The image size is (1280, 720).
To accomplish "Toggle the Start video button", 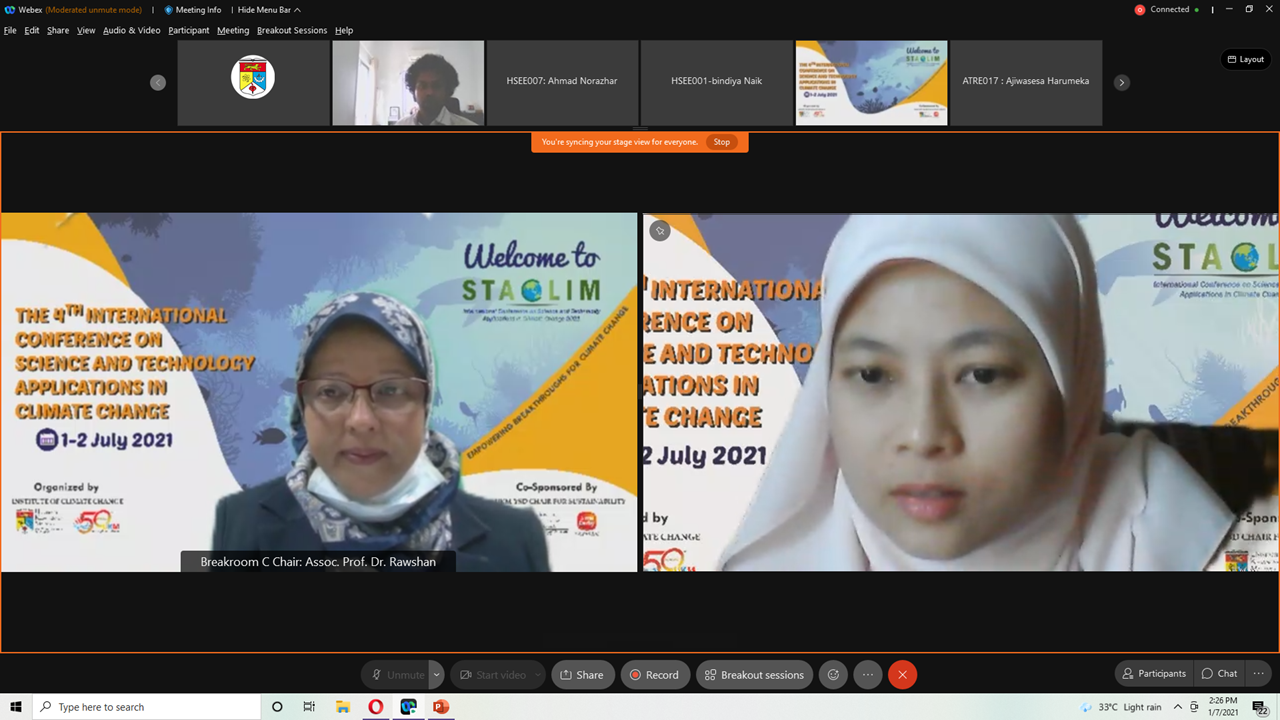I will 492,675.
